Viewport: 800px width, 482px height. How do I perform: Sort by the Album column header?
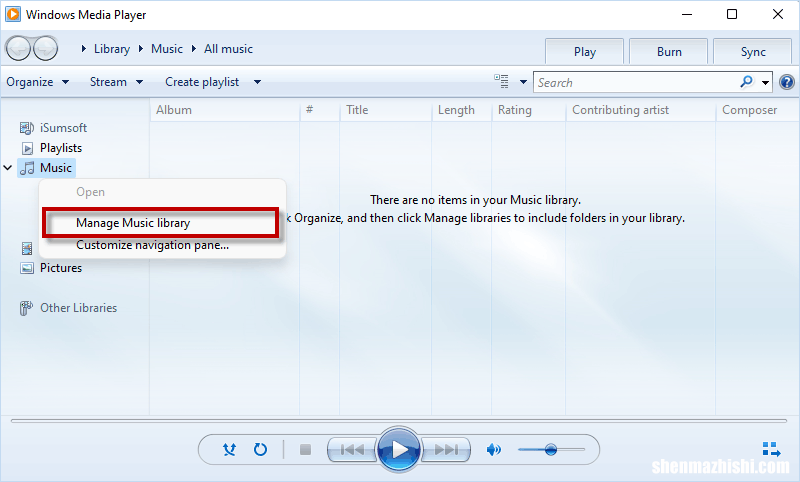coord(224,110)
